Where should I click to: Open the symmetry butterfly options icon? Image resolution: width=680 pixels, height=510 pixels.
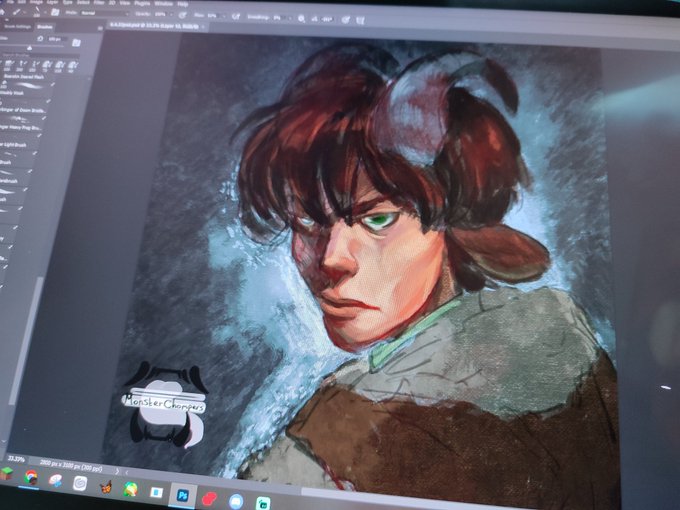[x=360, y=20]
